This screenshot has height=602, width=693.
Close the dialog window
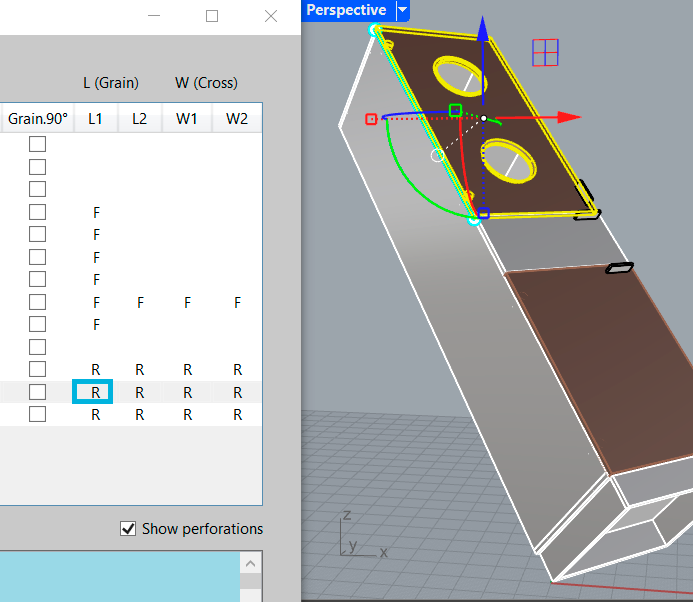[x=271, y=16]
